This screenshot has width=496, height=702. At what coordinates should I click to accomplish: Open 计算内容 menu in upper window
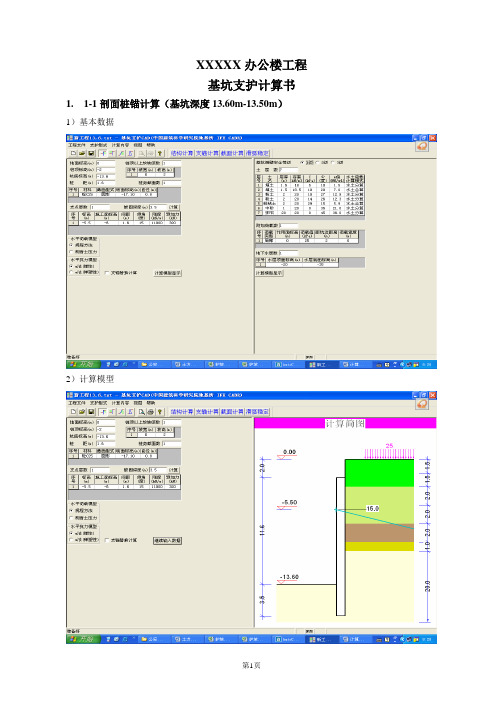pos(120,145)
